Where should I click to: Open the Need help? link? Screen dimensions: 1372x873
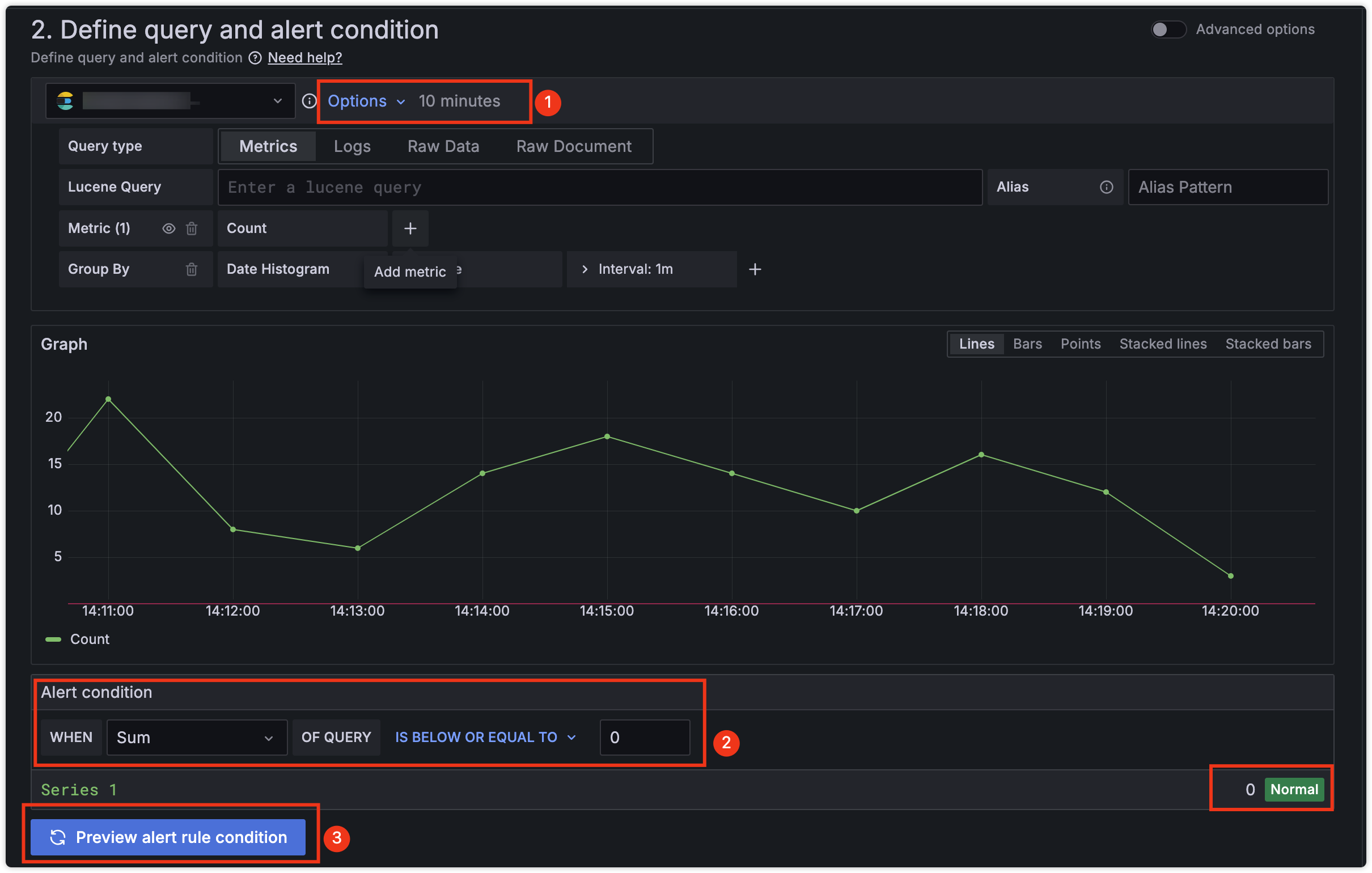(304, 58)
